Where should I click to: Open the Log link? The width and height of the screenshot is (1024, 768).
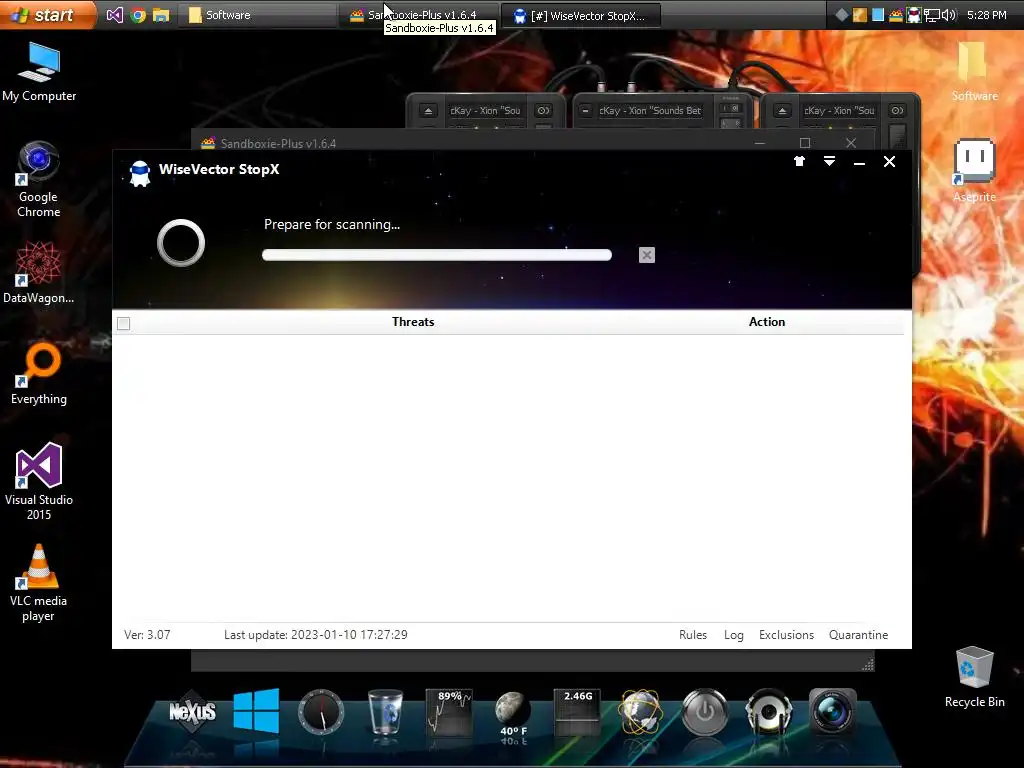pos(733,635)
